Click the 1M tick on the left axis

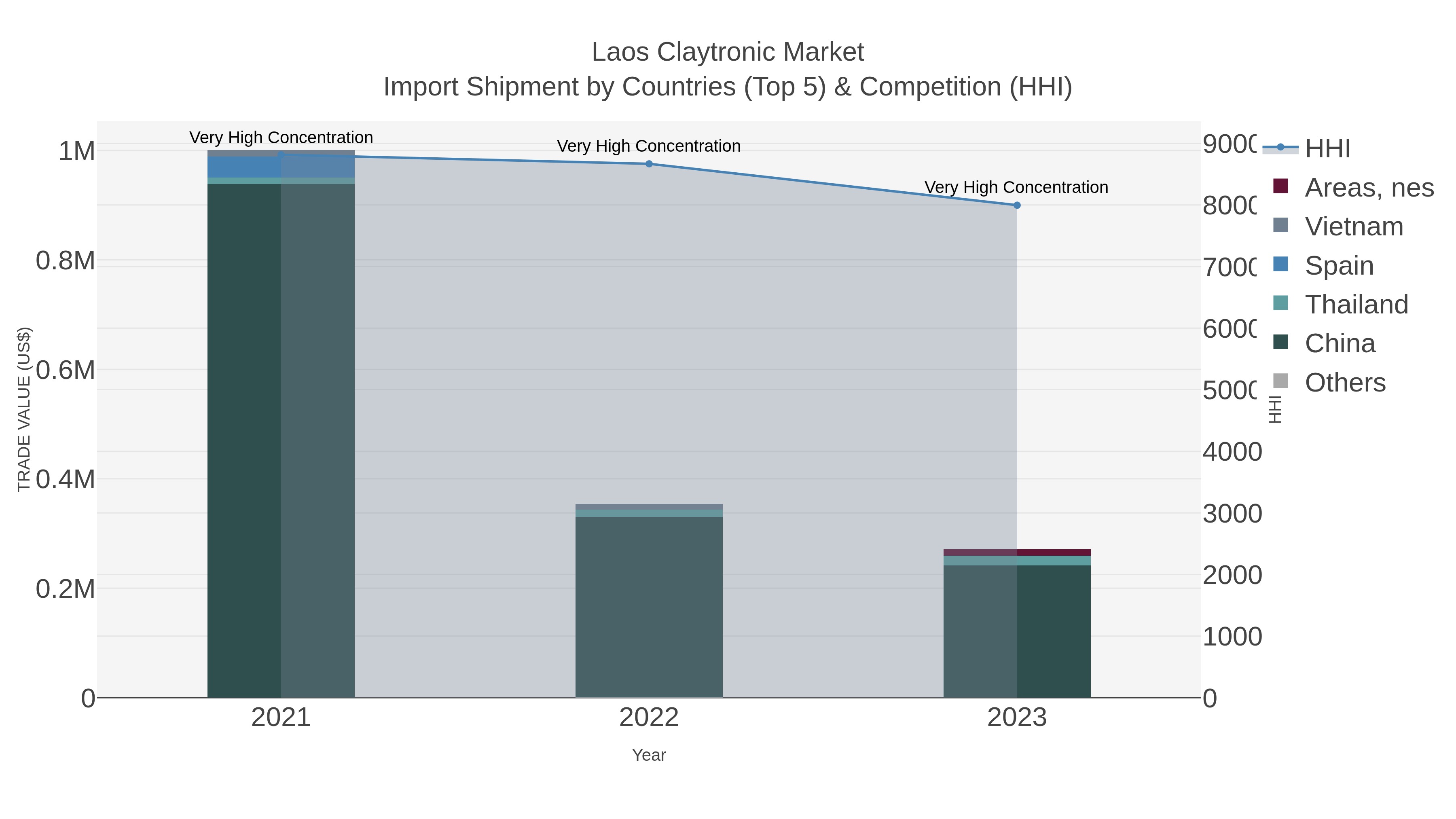coord(77,151)
